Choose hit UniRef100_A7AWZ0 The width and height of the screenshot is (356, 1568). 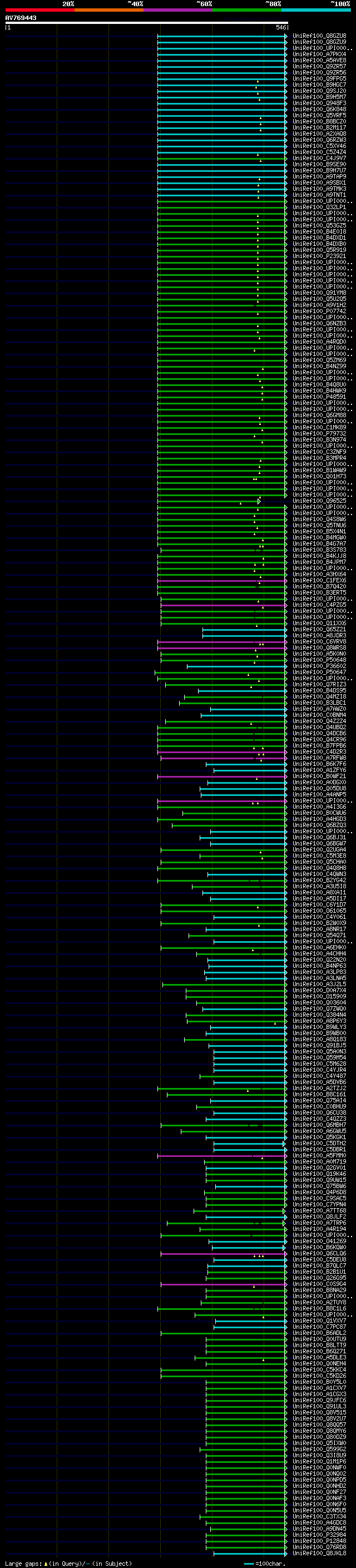click(319, 709)
